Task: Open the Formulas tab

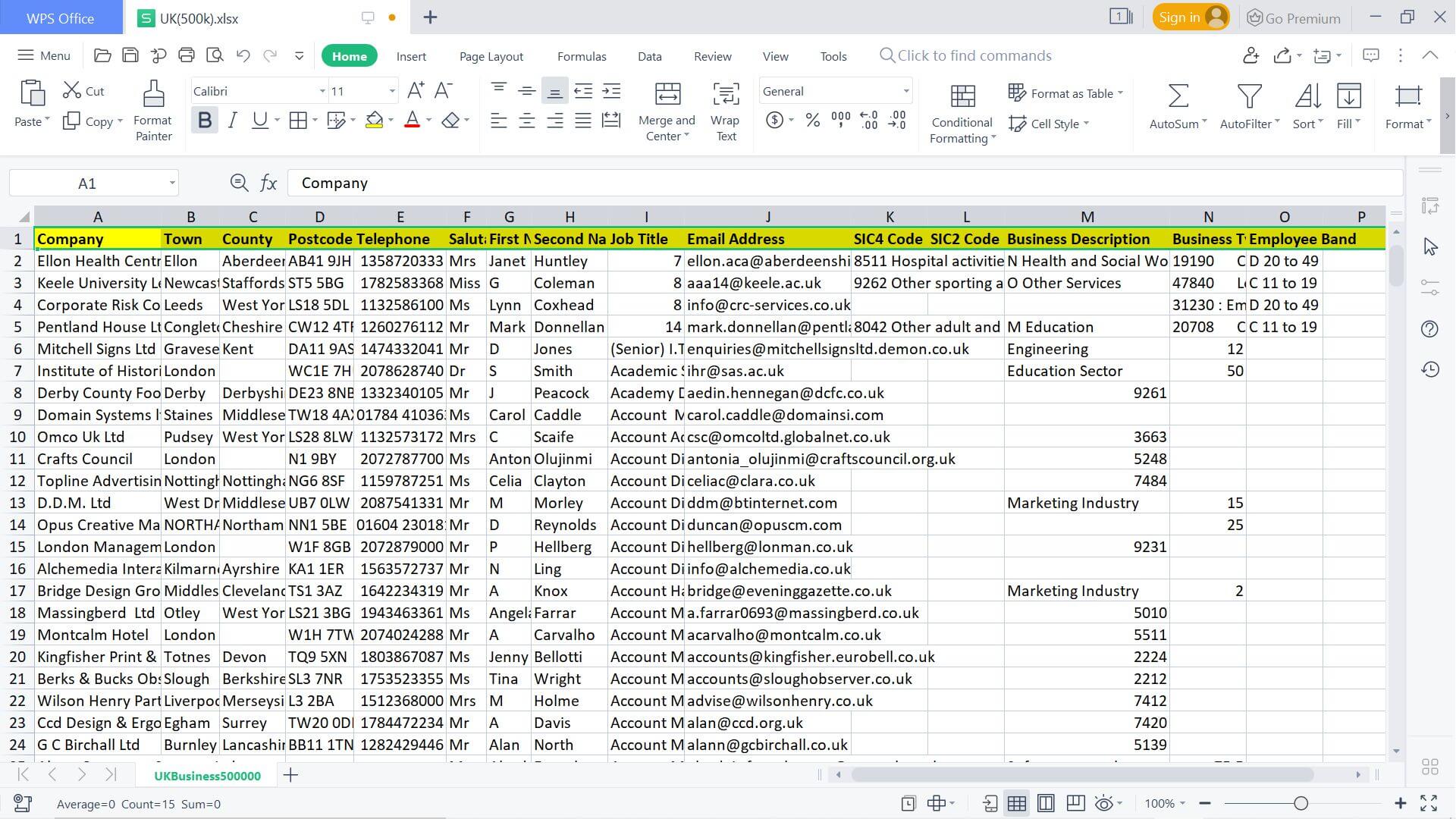Action: pos(582,56)
